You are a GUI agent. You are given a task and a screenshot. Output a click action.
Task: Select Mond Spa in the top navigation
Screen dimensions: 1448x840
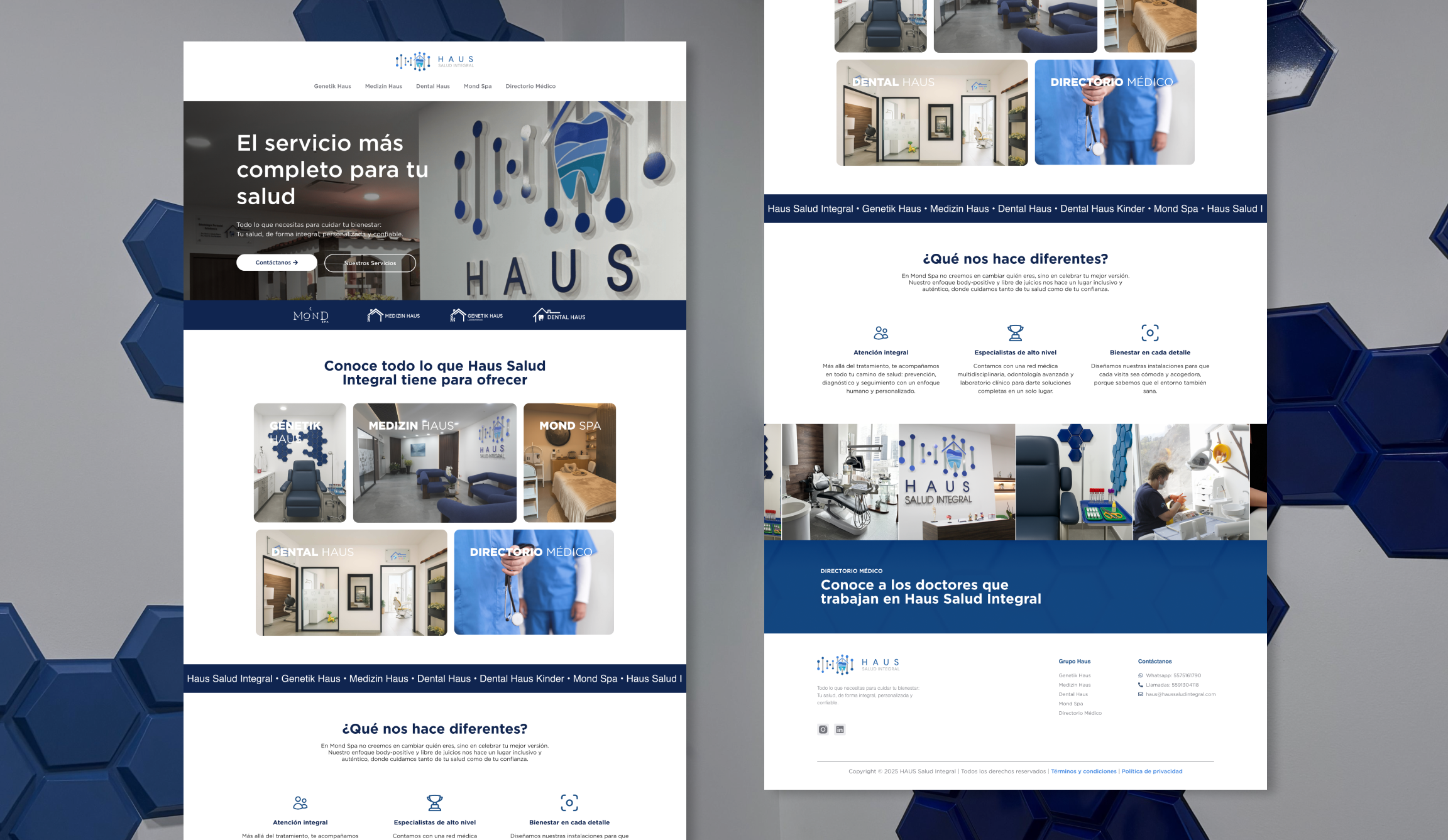click(478, 86)
